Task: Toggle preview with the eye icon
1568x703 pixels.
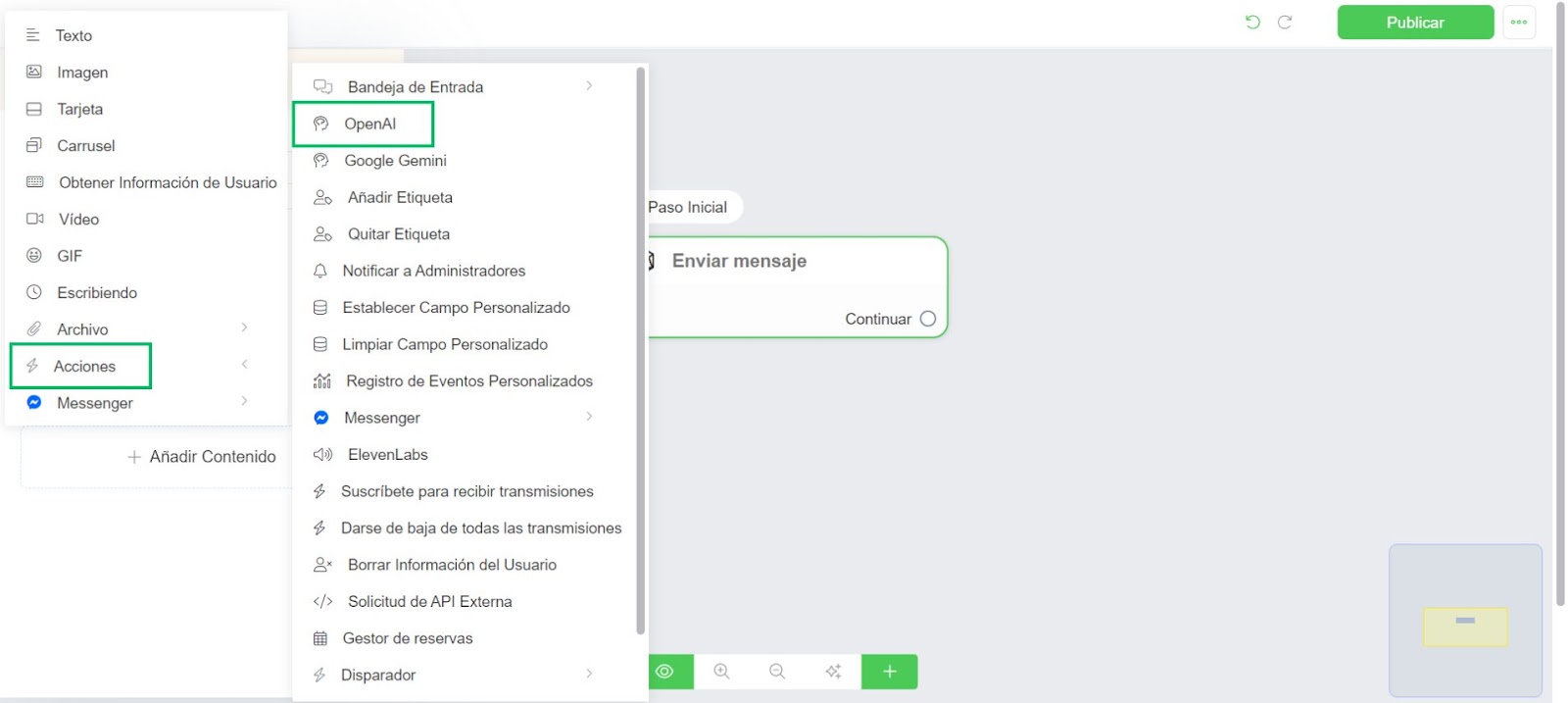Action: [665, 672]
